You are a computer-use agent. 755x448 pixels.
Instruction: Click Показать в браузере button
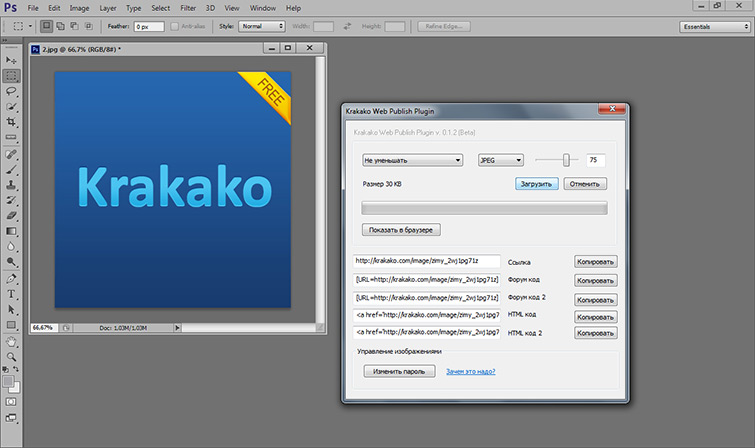pos(401,230)
